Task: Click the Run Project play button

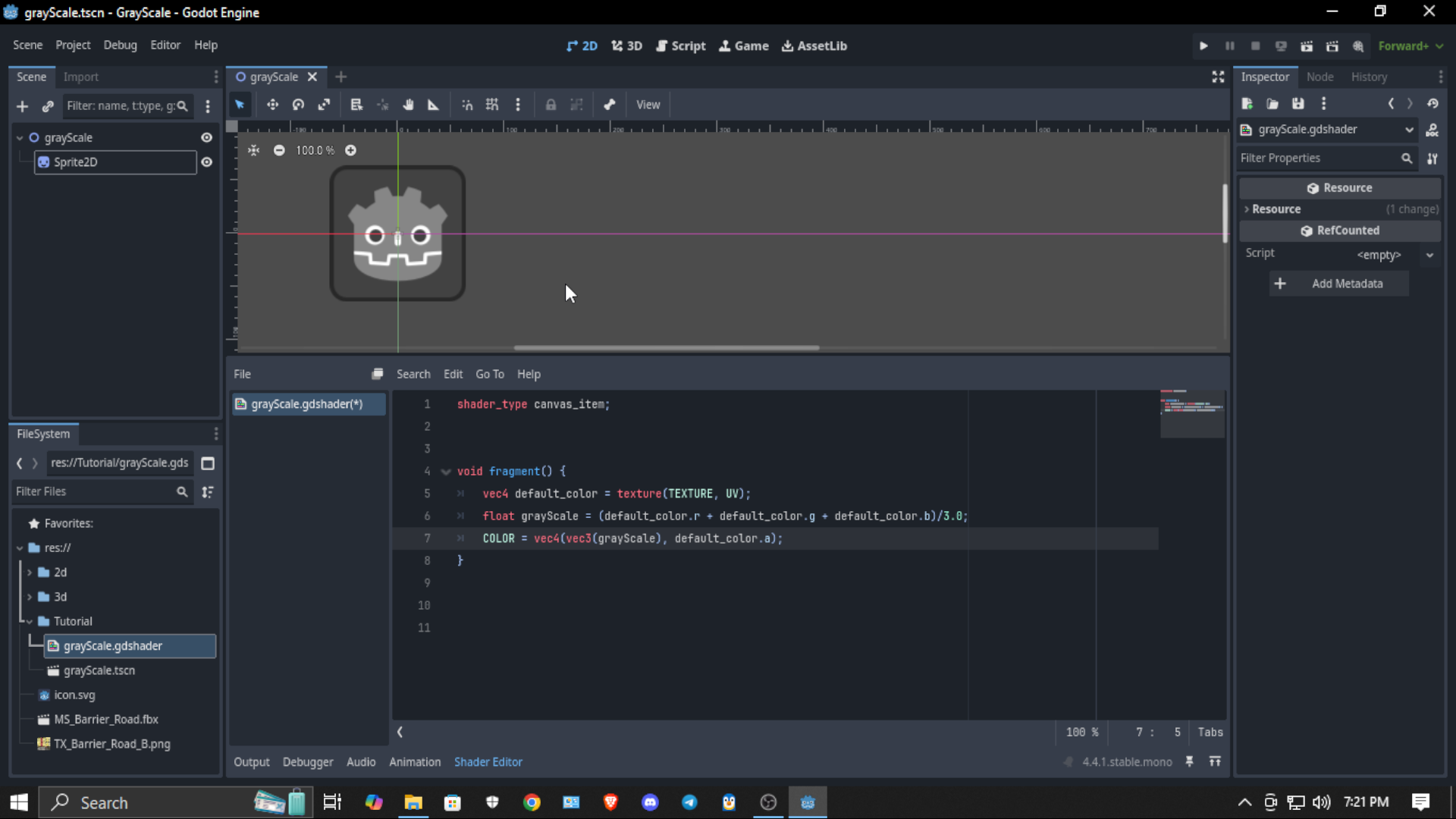Action: [x=1203, y=45]
